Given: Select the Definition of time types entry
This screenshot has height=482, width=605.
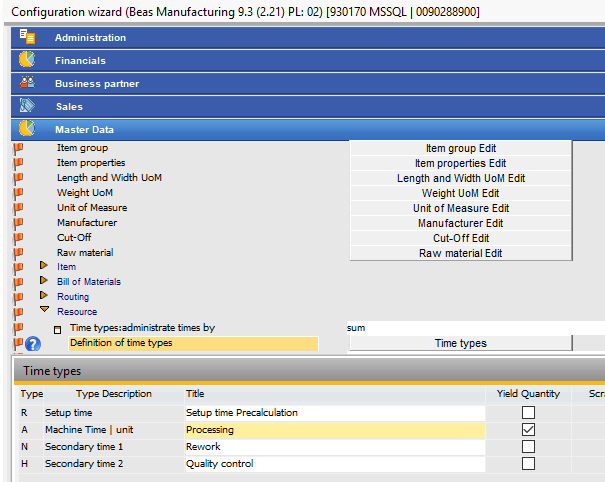Looking at the screenshot, I should (x=192, y=344).
